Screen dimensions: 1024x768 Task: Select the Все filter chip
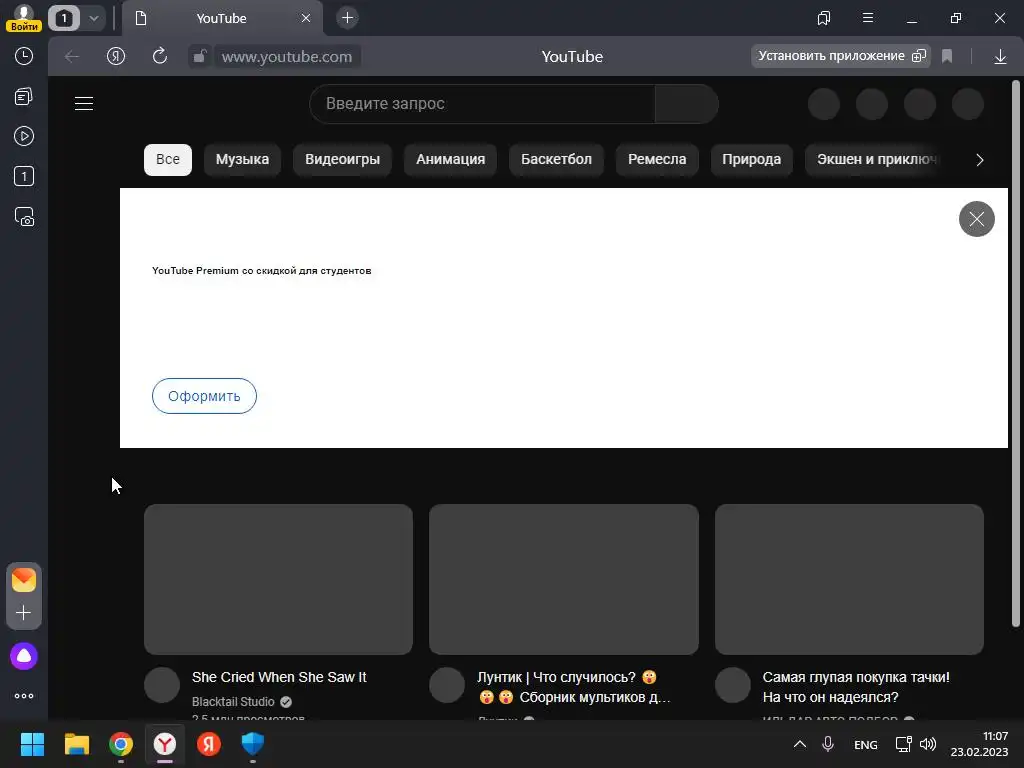(x=168, y=159)
